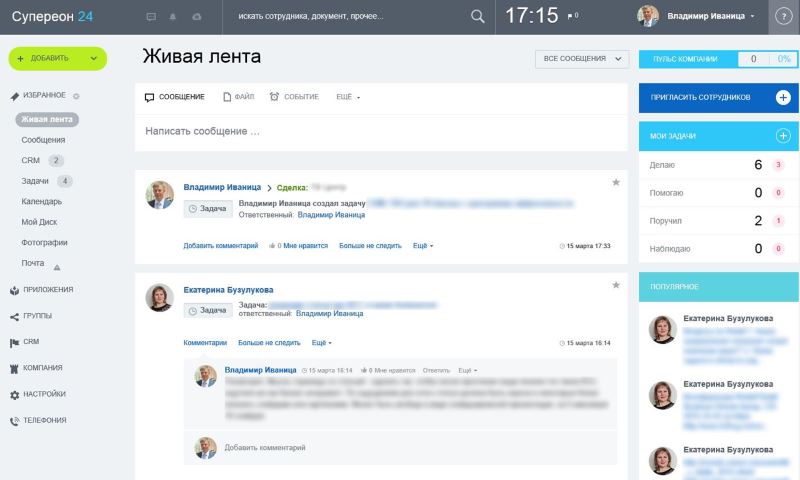Select the Событие tab in composer
Image resolution: width=800 pixels, height=480 pixels.
(x=294, y=97)
